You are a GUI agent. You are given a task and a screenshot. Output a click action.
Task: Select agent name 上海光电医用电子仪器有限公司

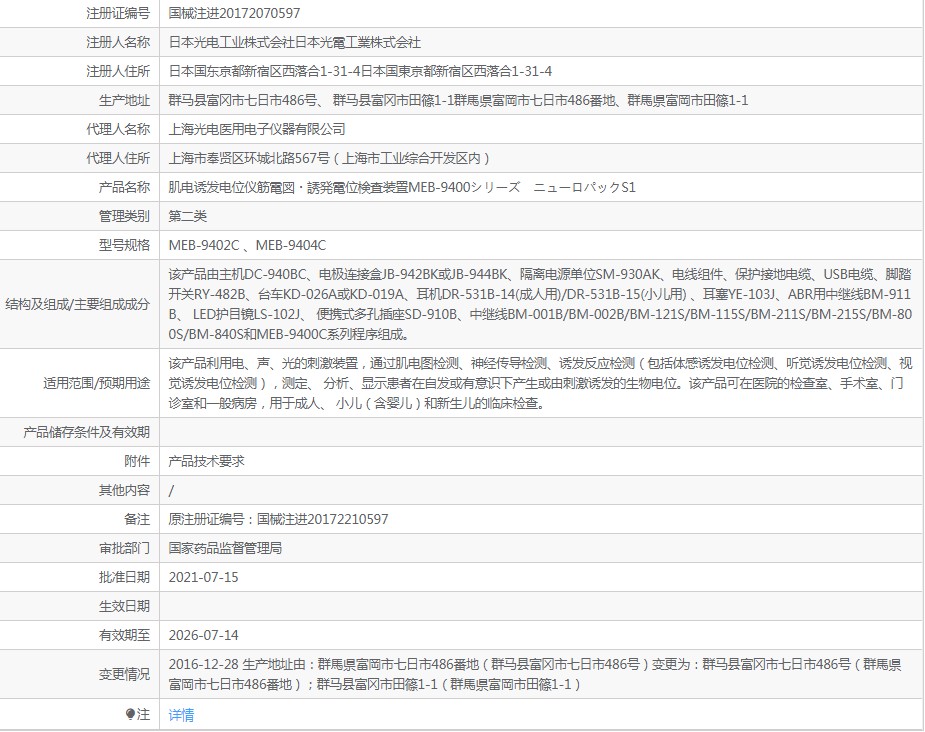257,129
